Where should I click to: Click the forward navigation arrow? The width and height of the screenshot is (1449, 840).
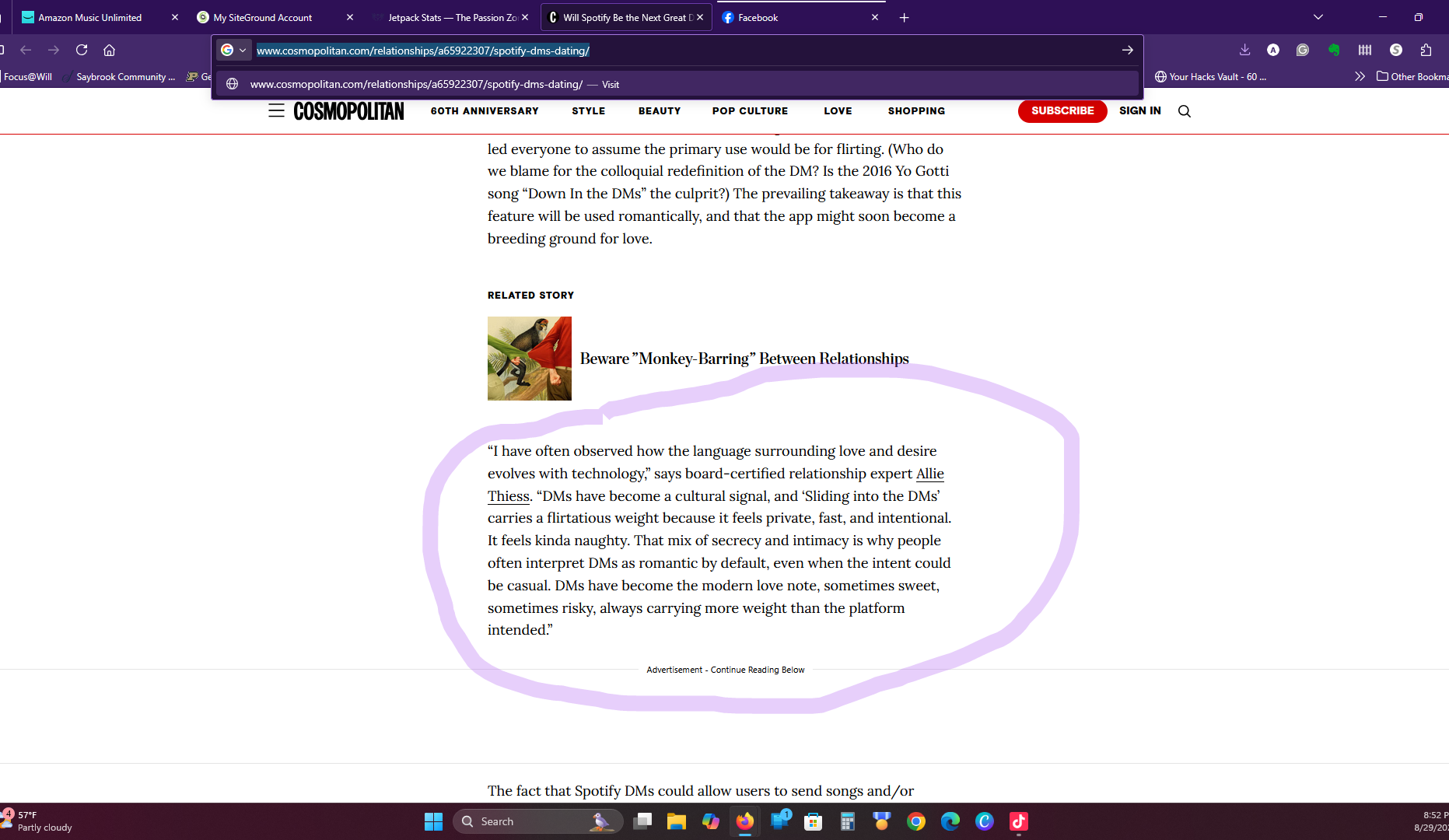tap(54, 50)
